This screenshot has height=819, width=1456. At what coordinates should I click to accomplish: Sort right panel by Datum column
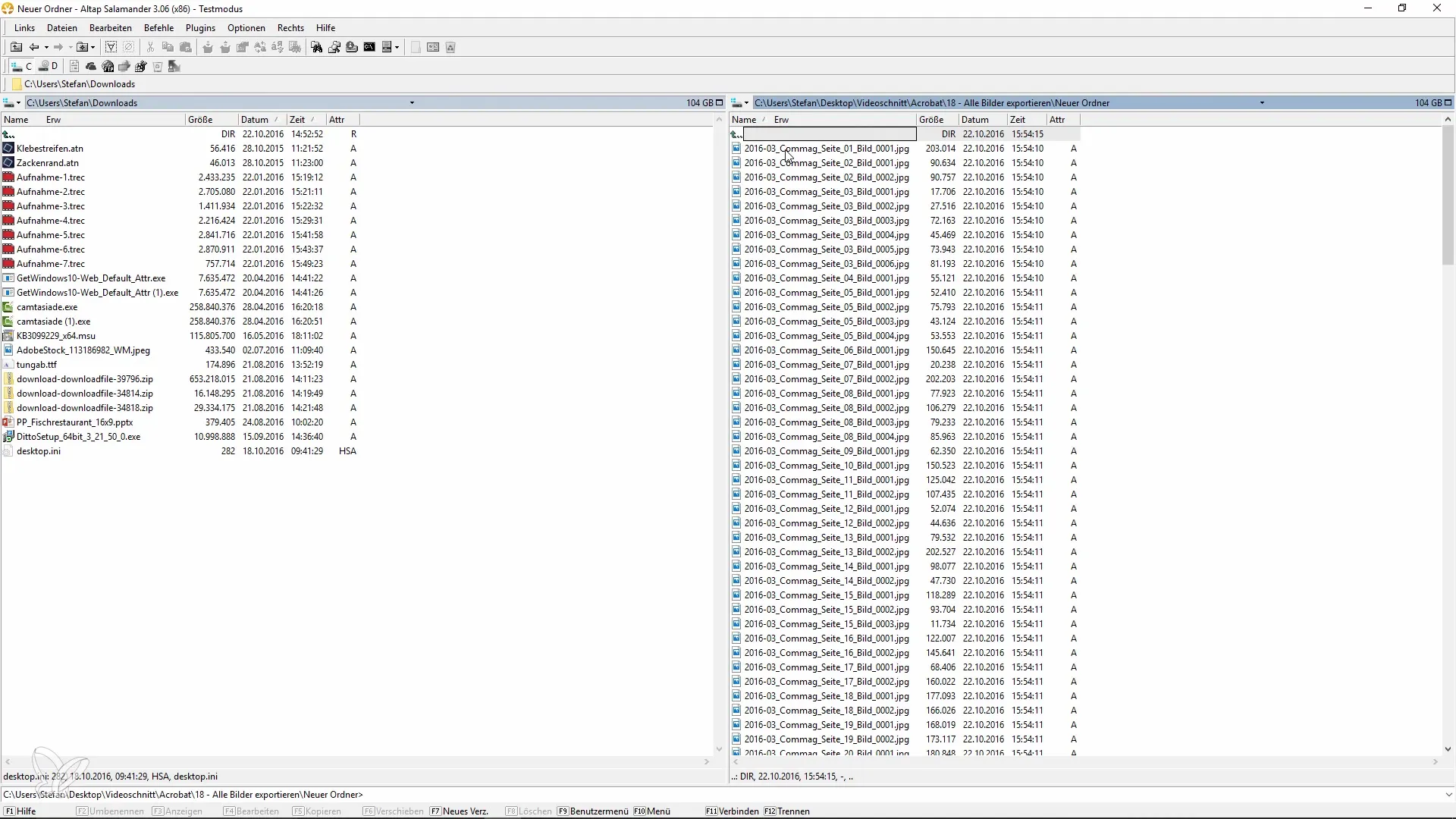(x=983, y=120)
